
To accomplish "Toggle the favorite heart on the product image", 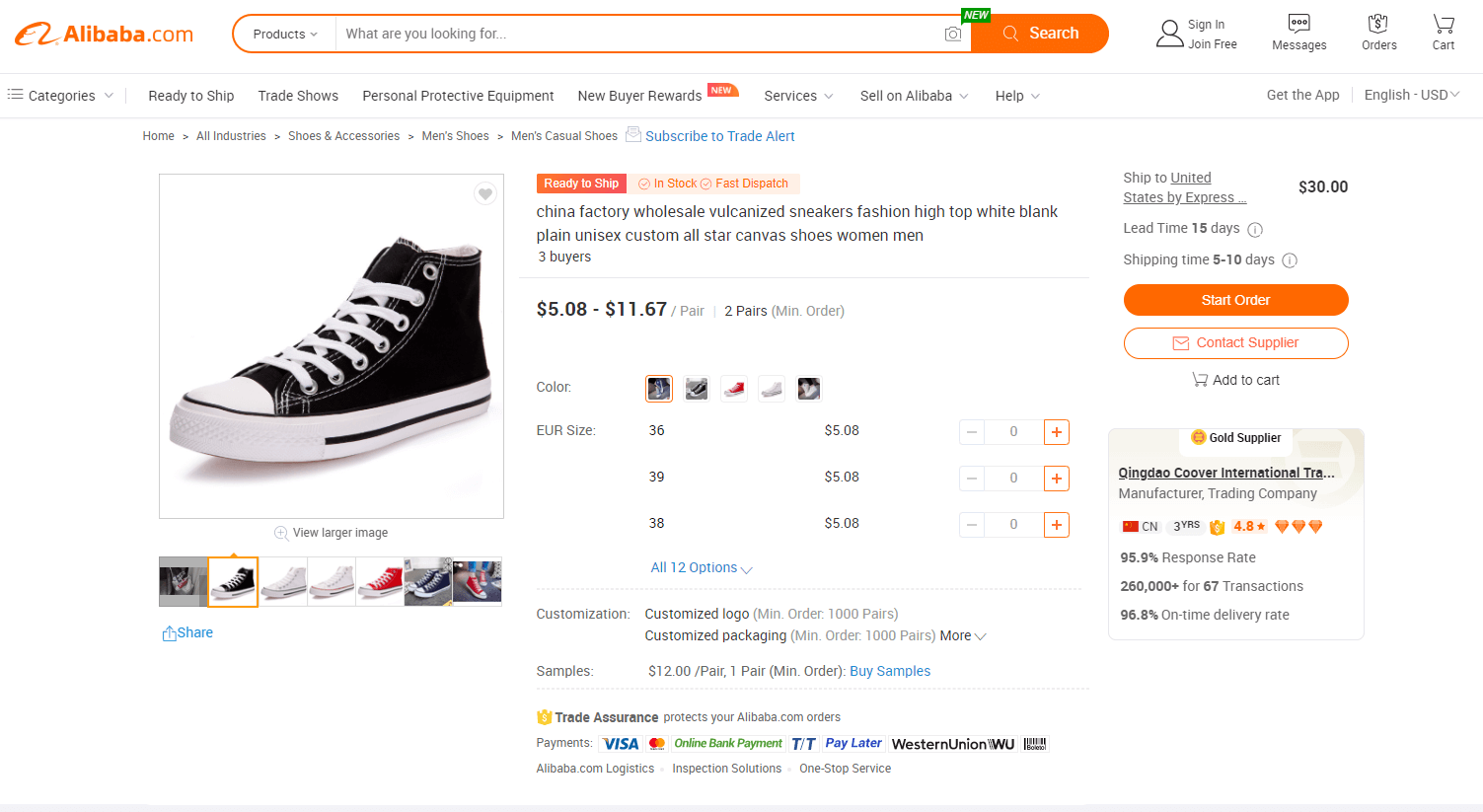I will pos(484,193).
